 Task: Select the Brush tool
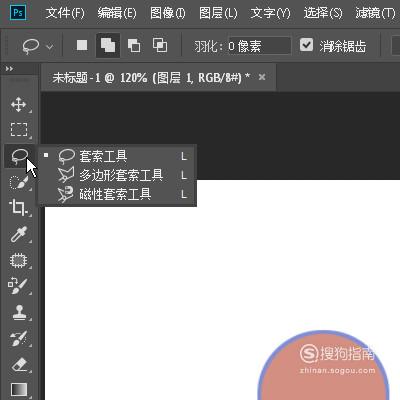point(17,286)
